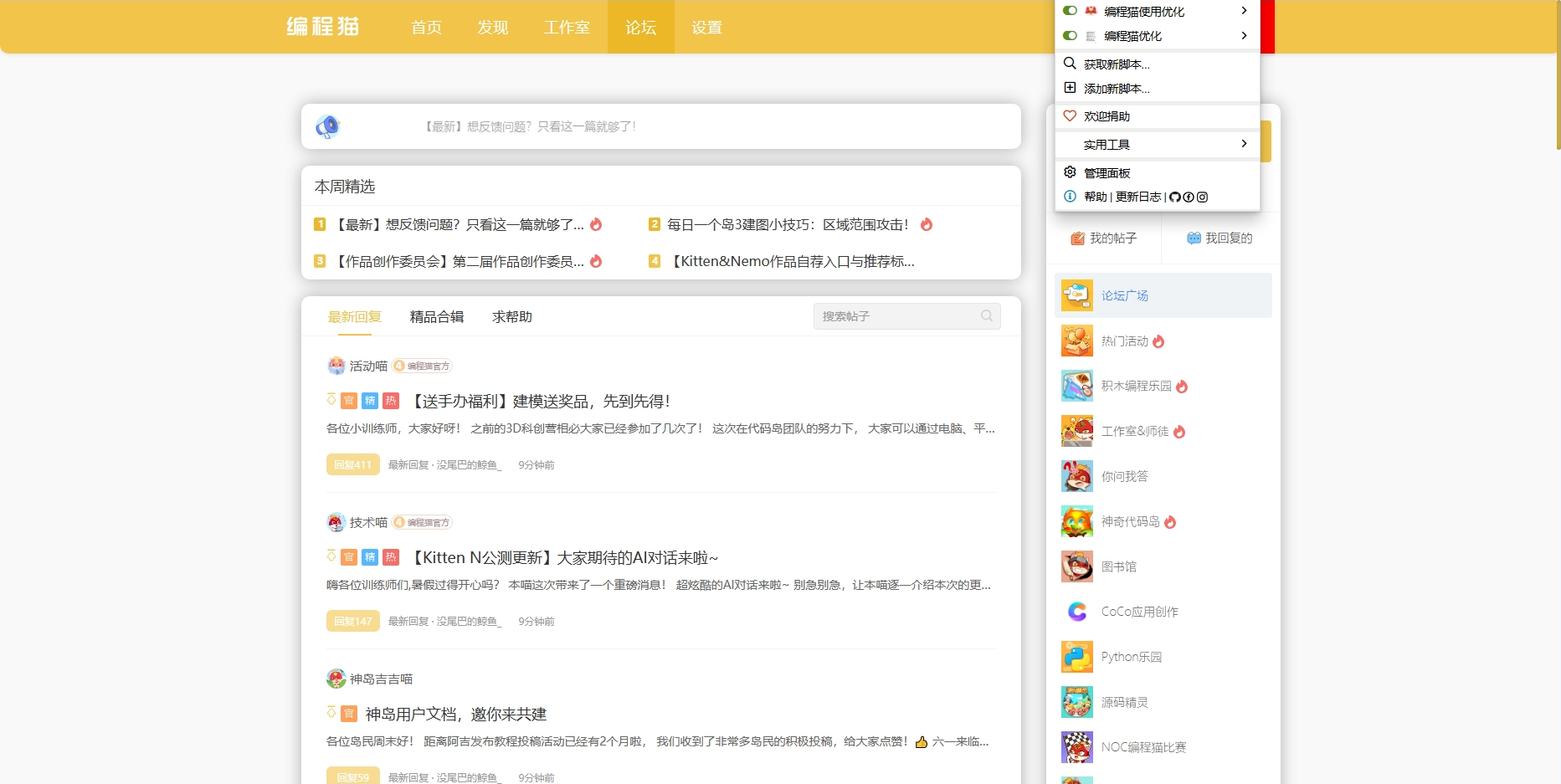Open post 神岛用户文档，邀你来共建
1561x784 pixels.
(x=456, y=714)
